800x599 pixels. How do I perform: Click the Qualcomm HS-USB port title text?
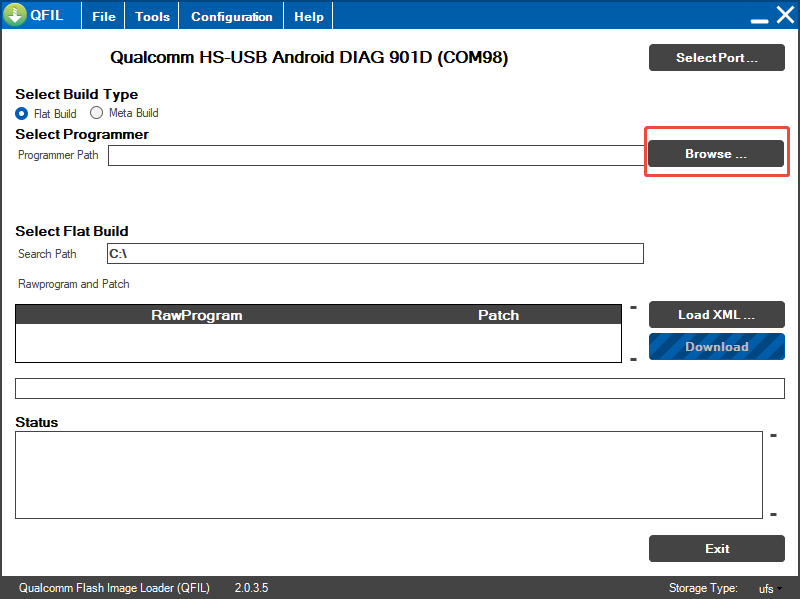point(309,57)
